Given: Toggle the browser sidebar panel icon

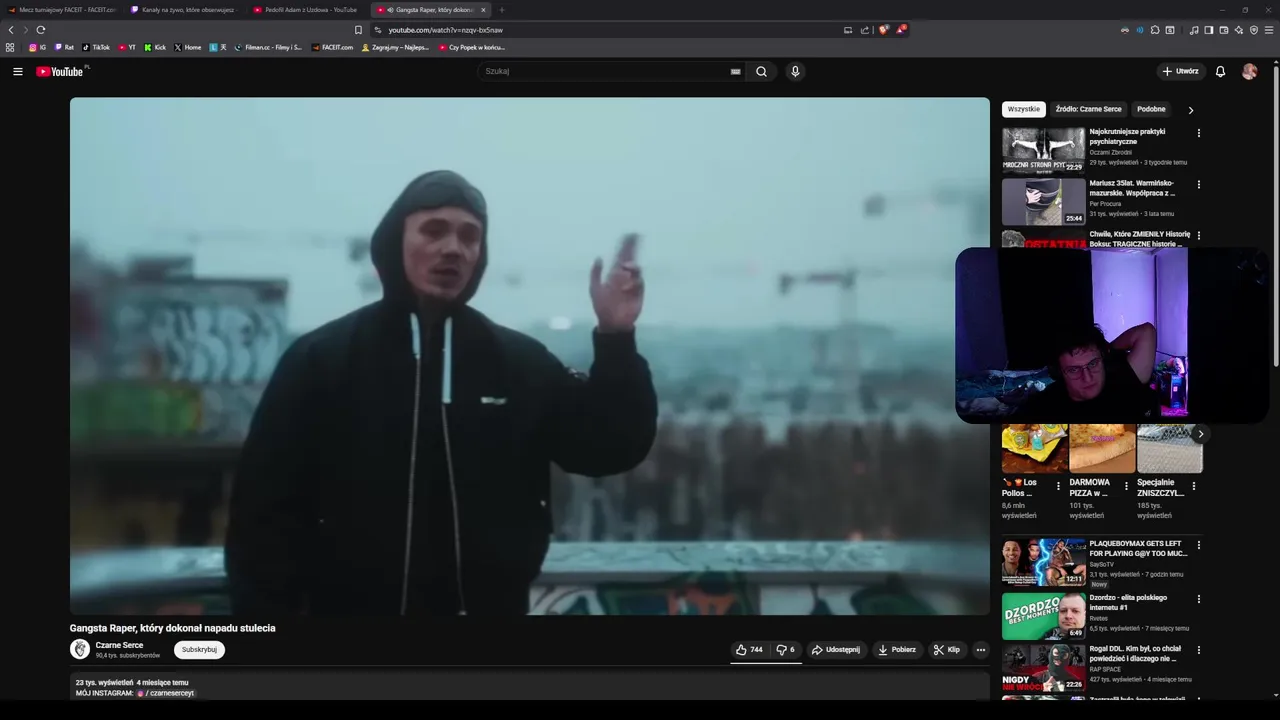Looking at the screenshot, I should point(1208,30).
